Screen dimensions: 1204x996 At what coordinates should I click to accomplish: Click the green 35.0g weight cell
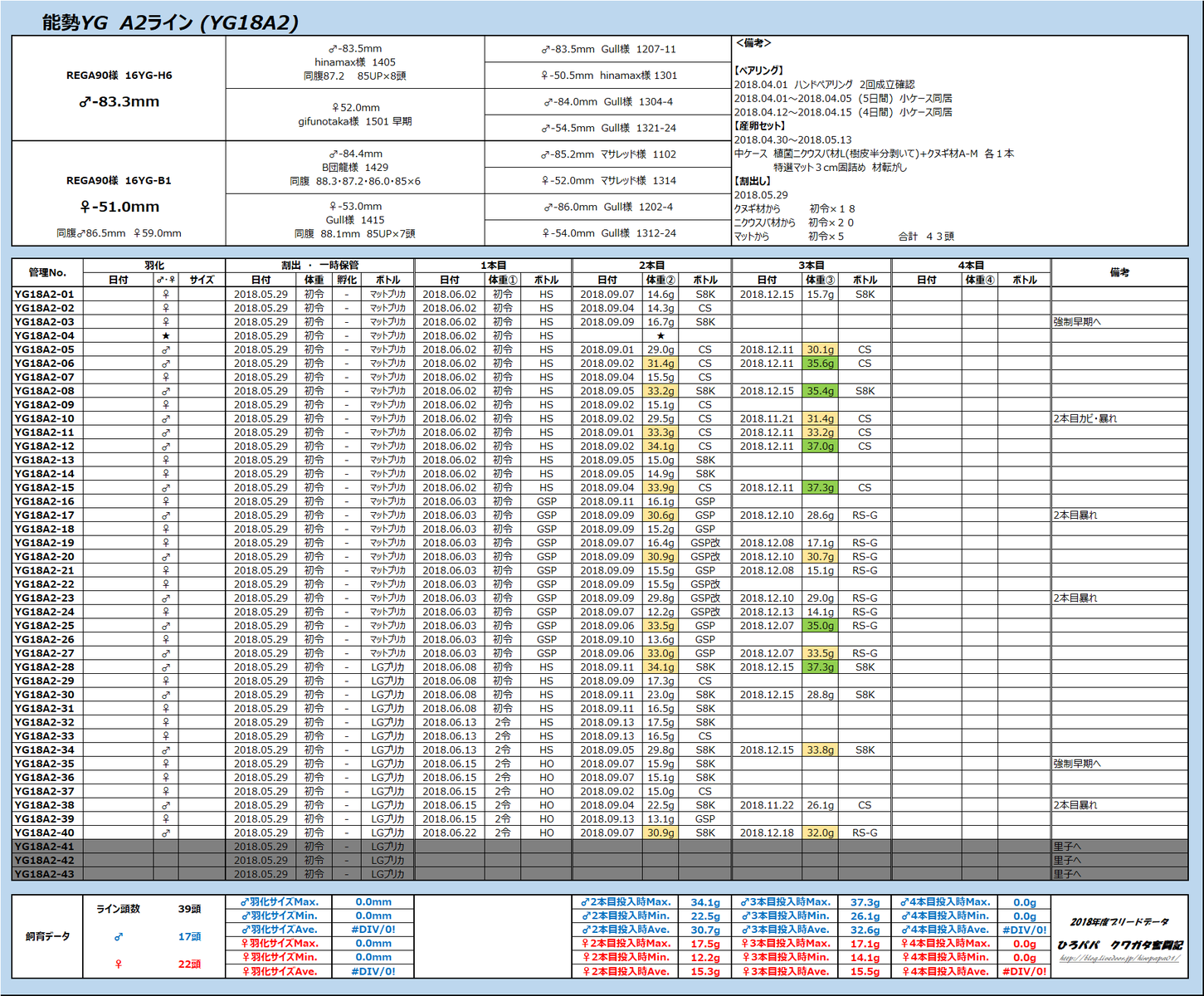click(x=821, y=626)
